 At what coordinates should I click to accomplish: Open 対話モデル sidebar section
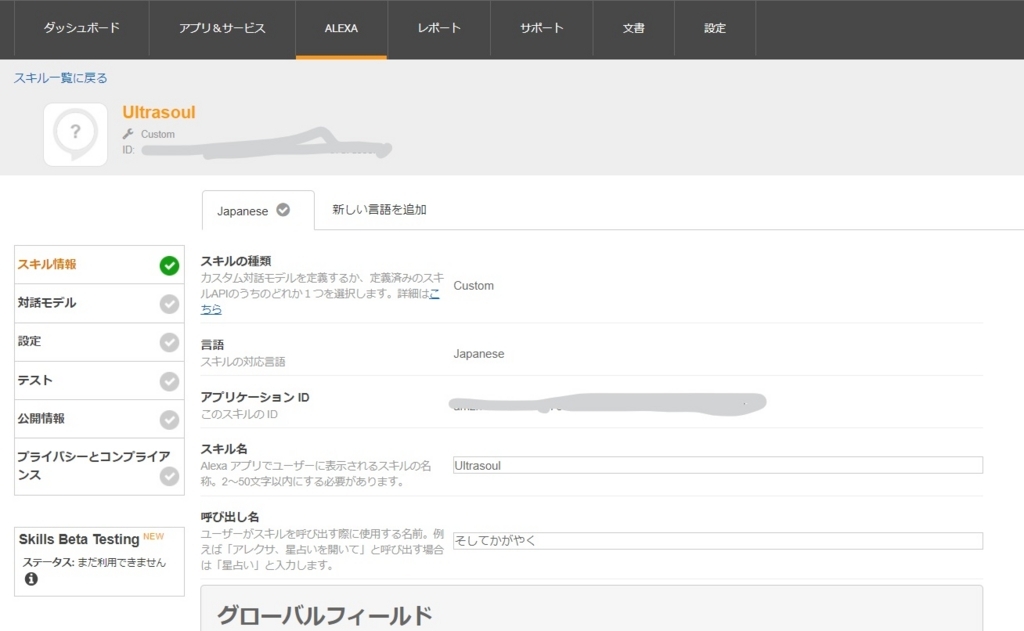pos(99,303)
